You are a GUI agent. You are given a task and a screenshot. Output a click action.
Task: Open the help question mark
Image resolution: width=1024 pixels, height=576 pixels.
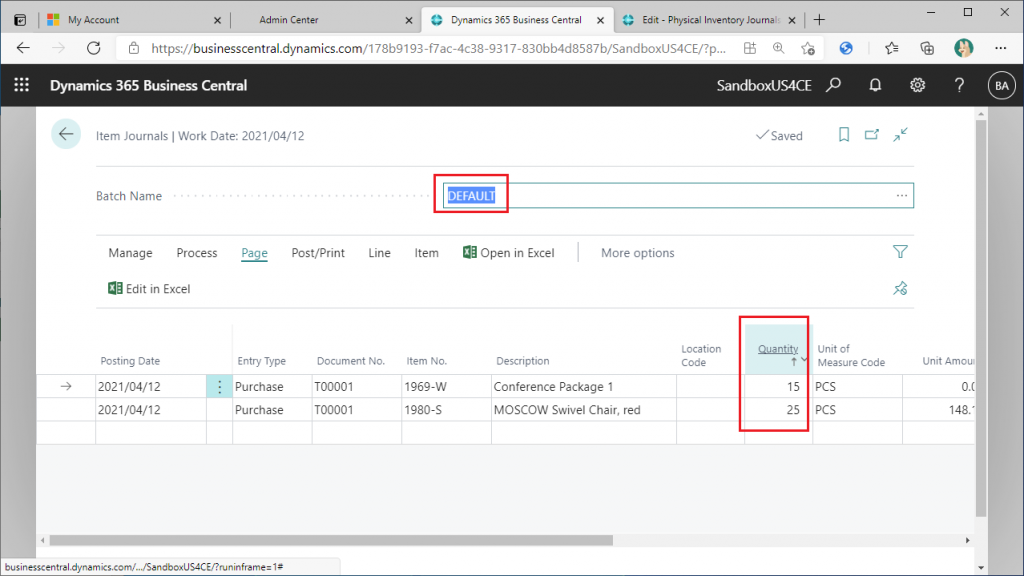click(x=959, y=85)
